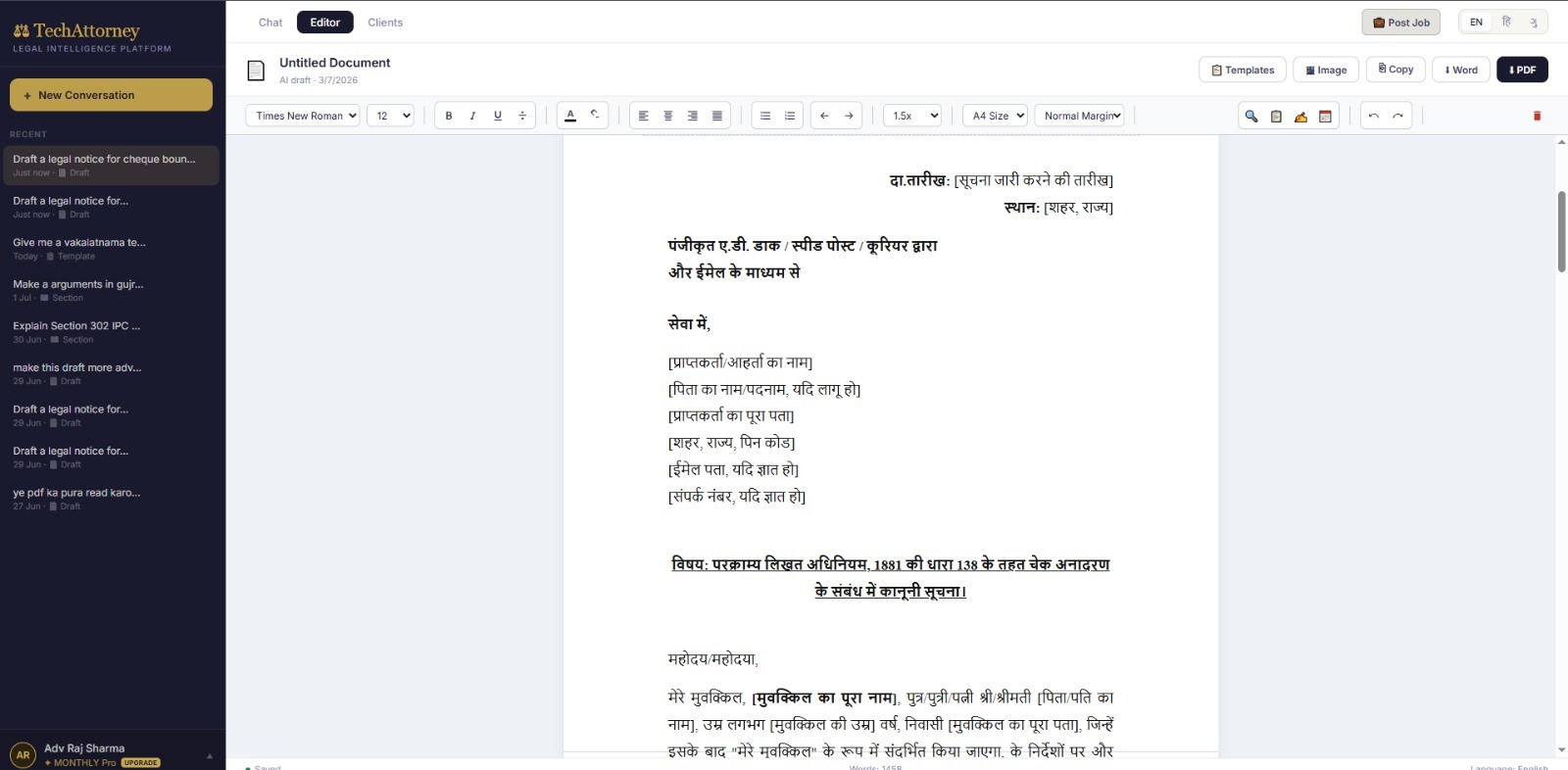Viewport: 1568px width, 770px height.
Task: Undo the last edit
Action: [1374, 116]
